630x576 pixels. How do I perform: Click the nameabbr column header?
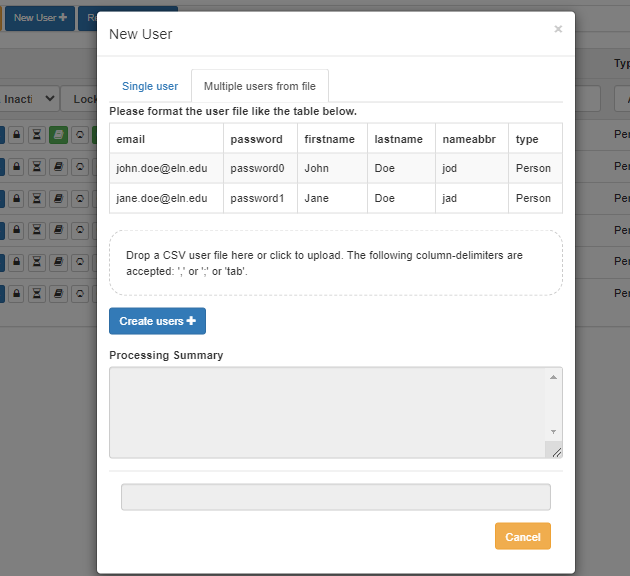[x=472, y=139]
